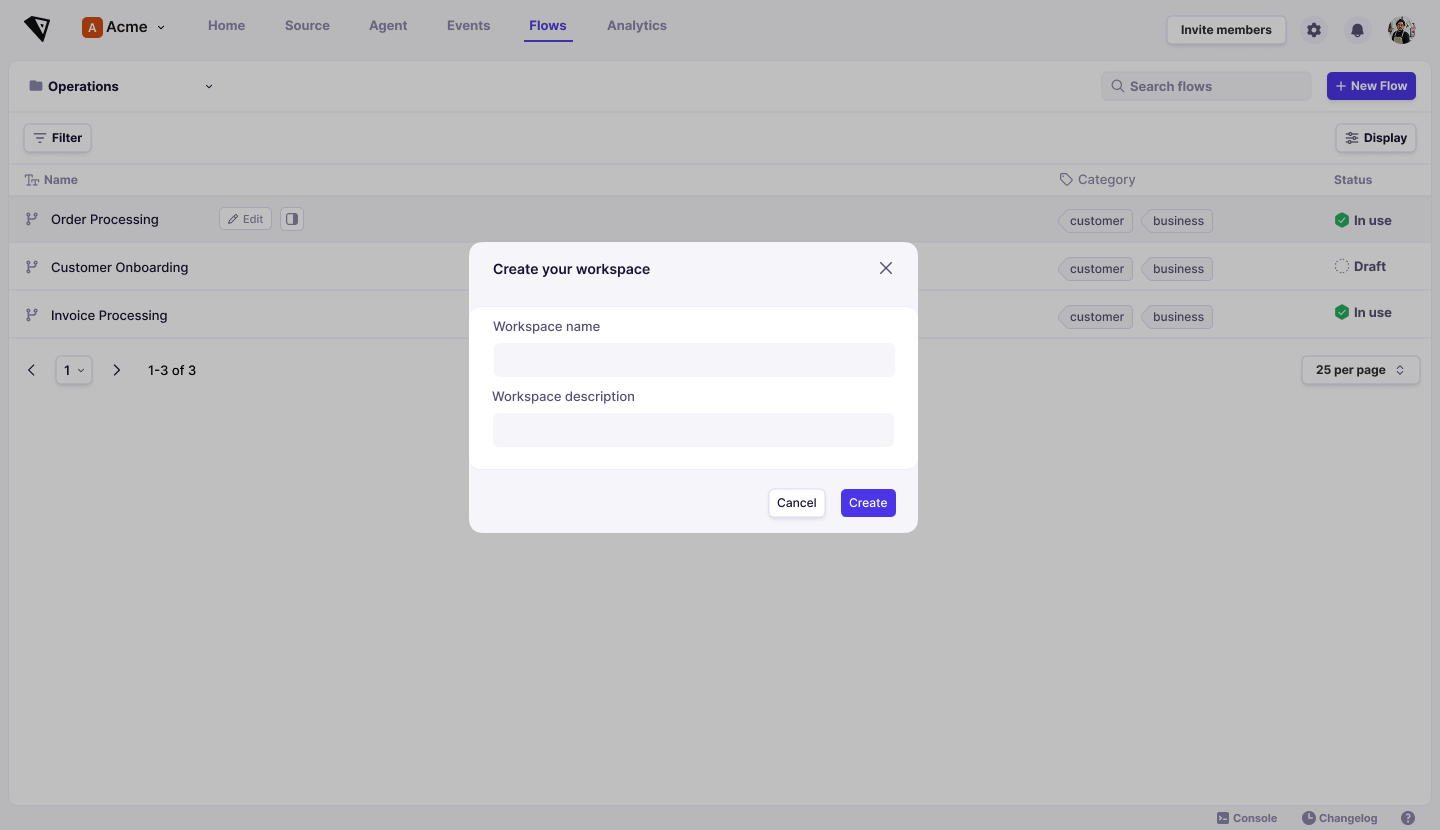The image size is (1440, 830).
Task: Click the Create button in the dialog
Action: [868, 503]
